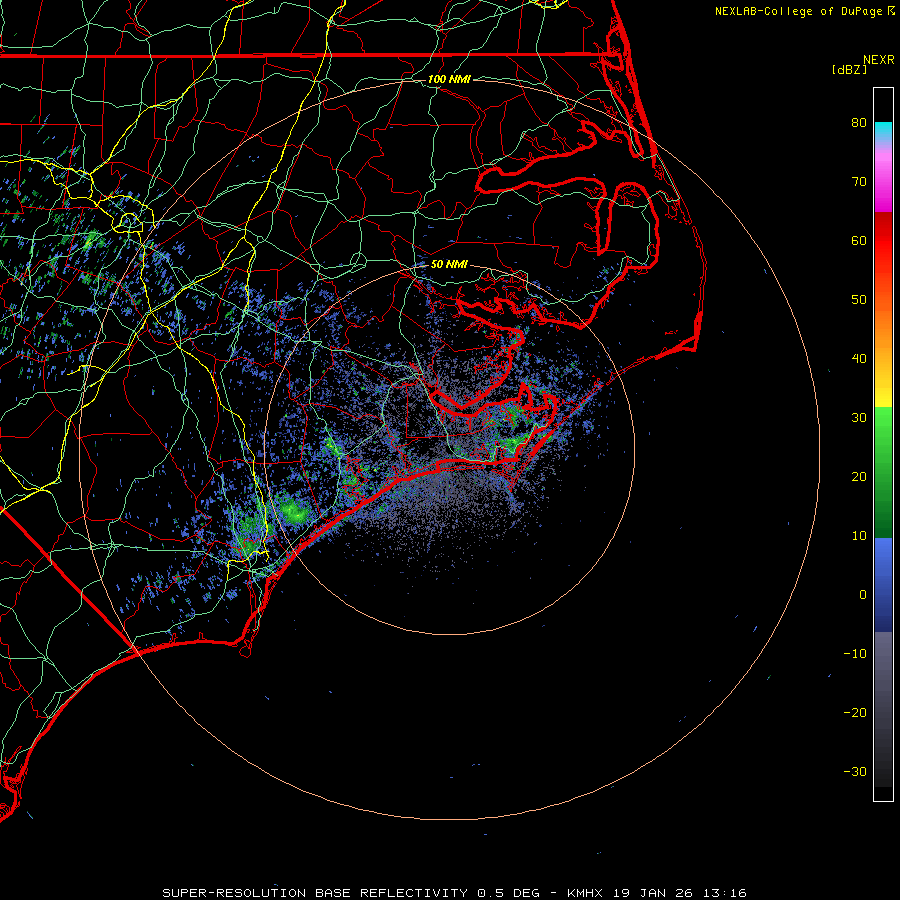Click the 0 dBZ scale value
The width and height of the screenshot is (900, 900).
[863, 595]
